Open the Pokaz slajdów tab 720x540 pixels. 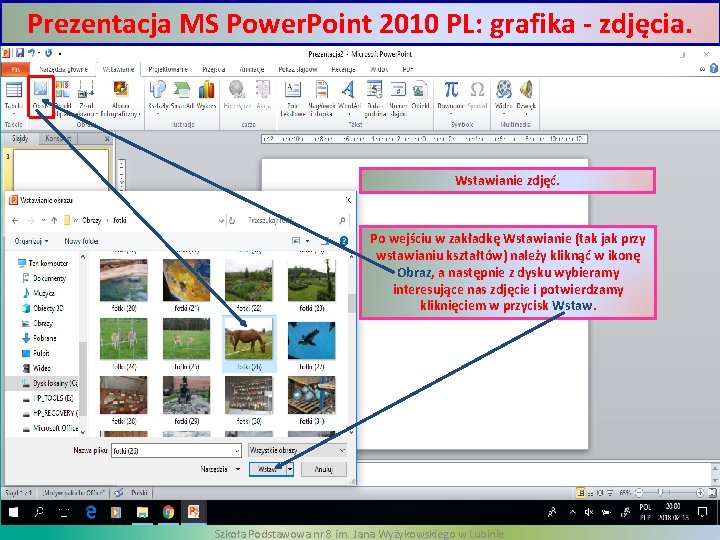(x=298, y=69)
